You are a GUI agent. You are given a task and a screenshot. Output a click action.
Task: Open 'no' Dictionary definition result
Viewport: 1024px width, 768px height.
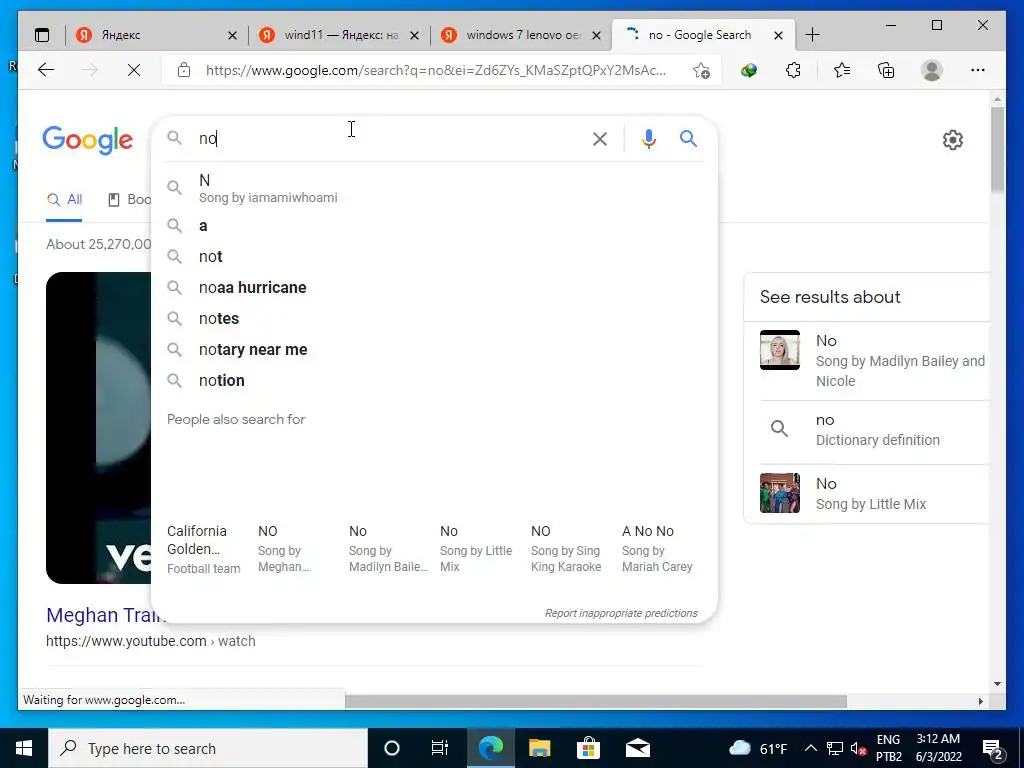pyautogui.click(x=874, y=430)
